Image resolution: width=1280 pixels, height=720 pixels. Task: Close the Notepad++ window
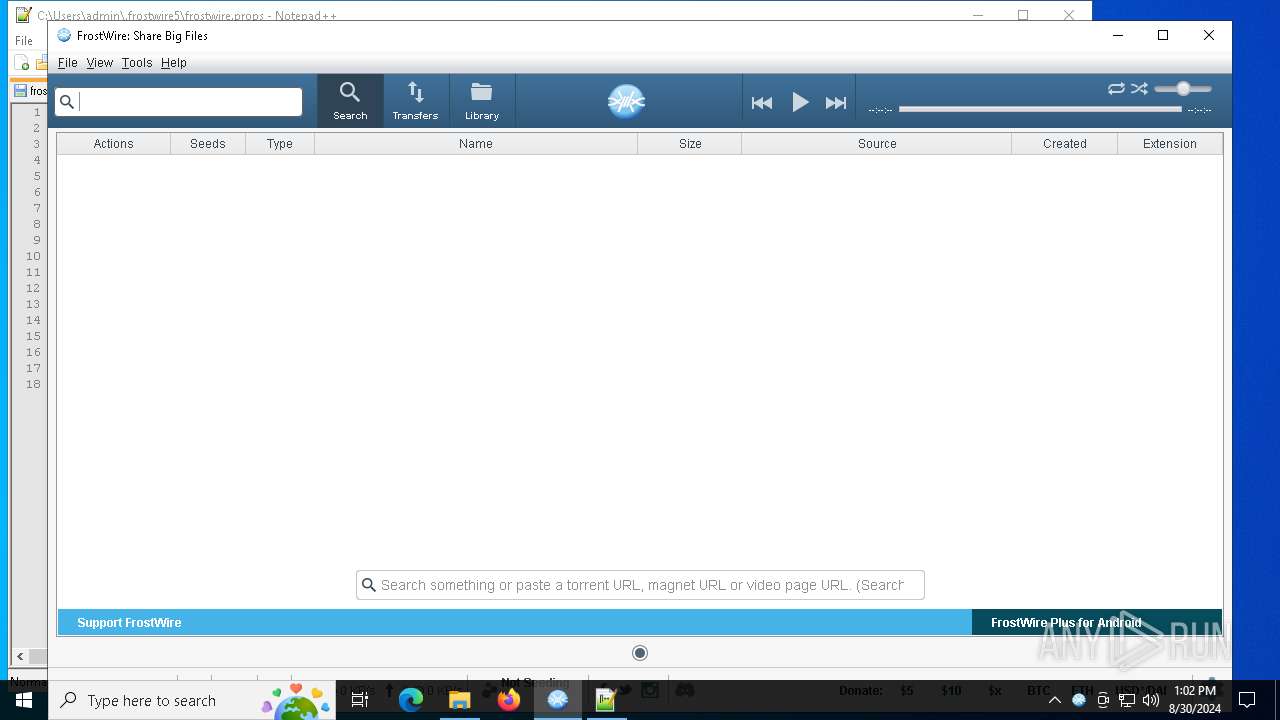tap(1069, 15)
